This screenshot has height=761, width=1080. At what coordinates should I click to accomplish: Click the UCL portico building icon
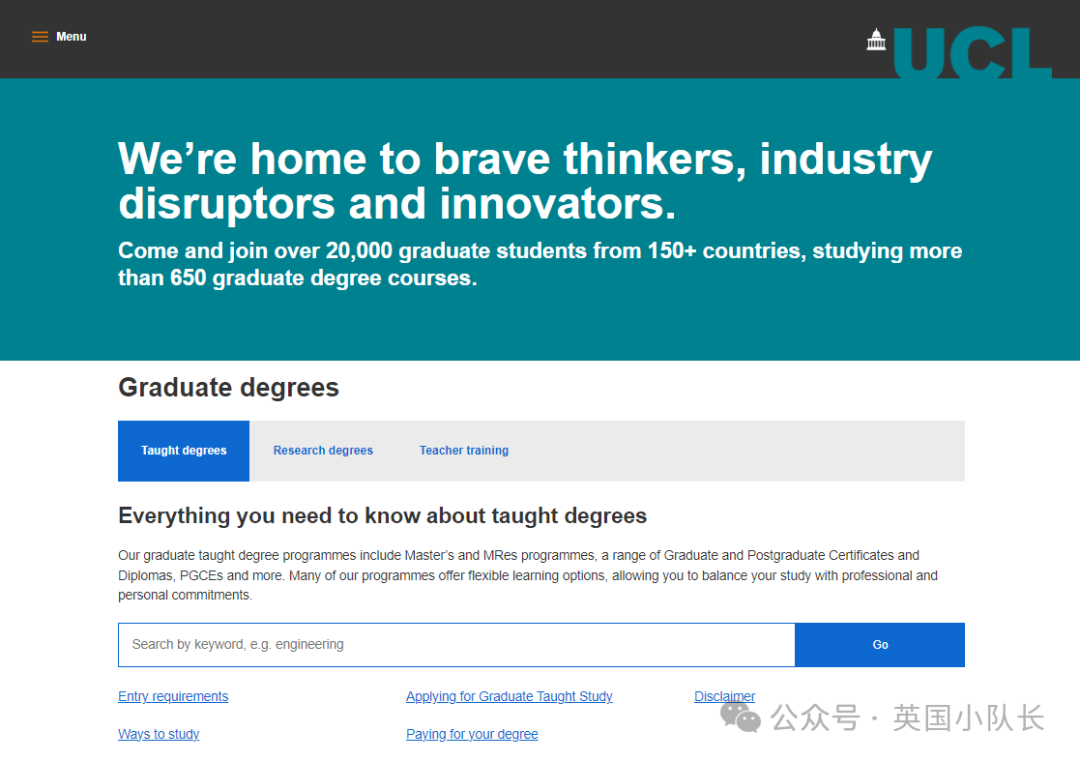(876, 39)
